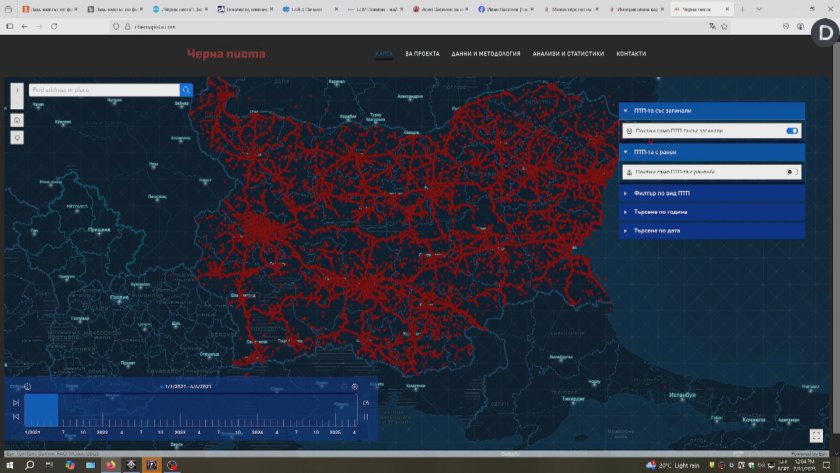Open the fullscreen map icon
Screen dimensions: 840x473
[816, 435]
